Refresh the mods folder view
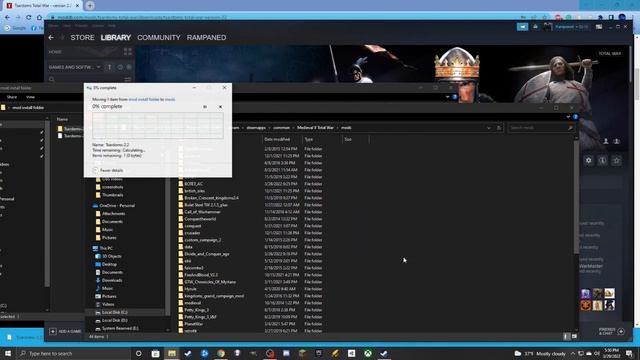The height and width of the screenshot is (360, 640). click(499, 128)
